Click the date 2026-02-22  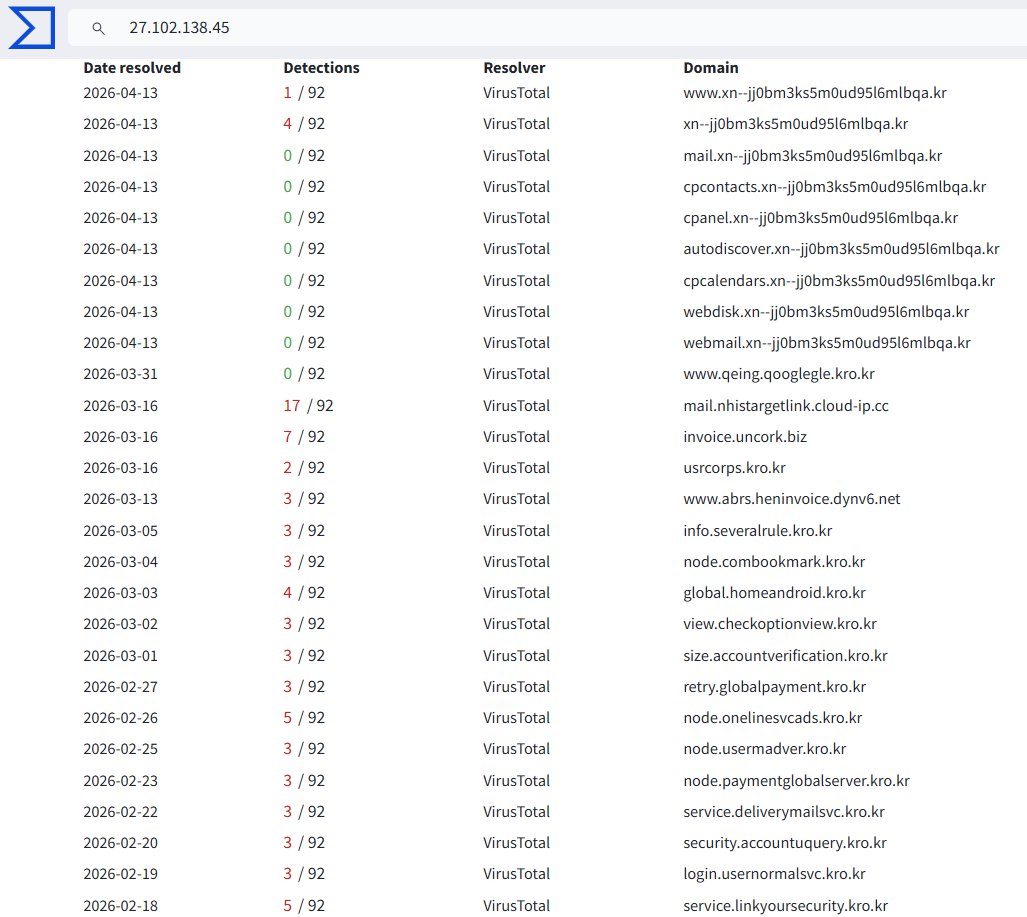click(121, 812)
